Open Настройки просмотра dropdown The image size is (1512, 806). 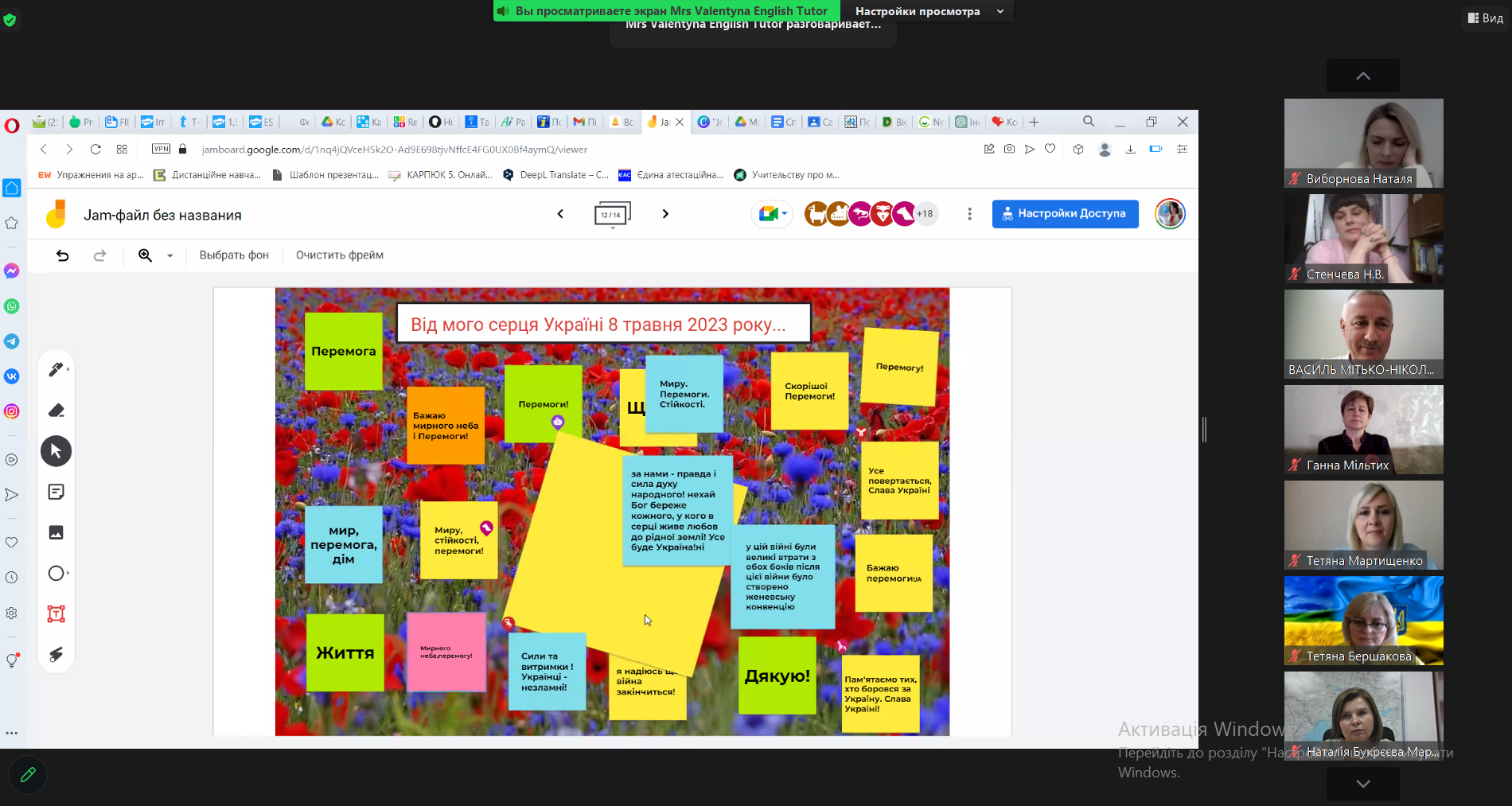[x=929, y=11]
